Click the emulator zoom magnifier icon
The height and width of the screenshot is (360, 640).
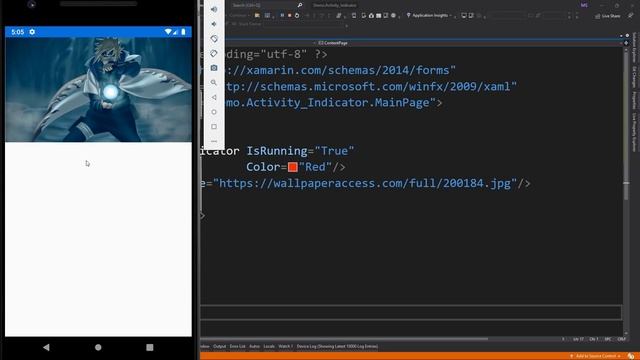click(214, 82)
